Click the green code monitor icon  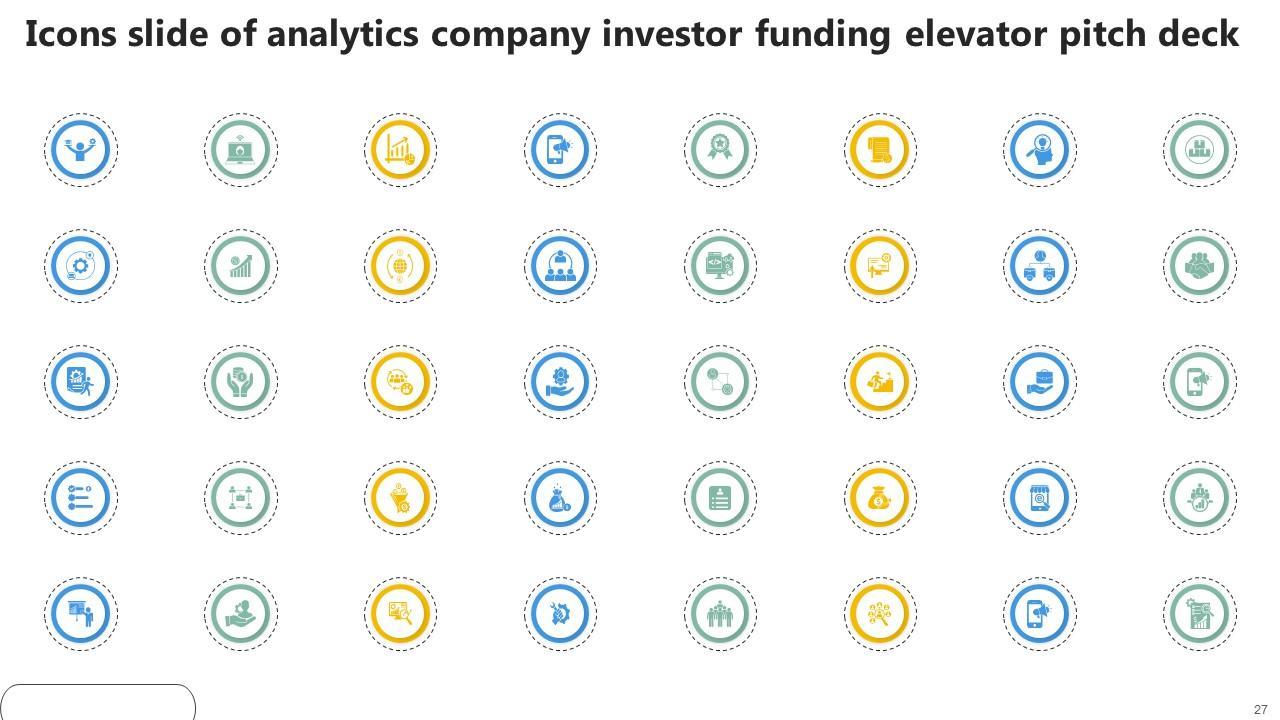(720, 265)
